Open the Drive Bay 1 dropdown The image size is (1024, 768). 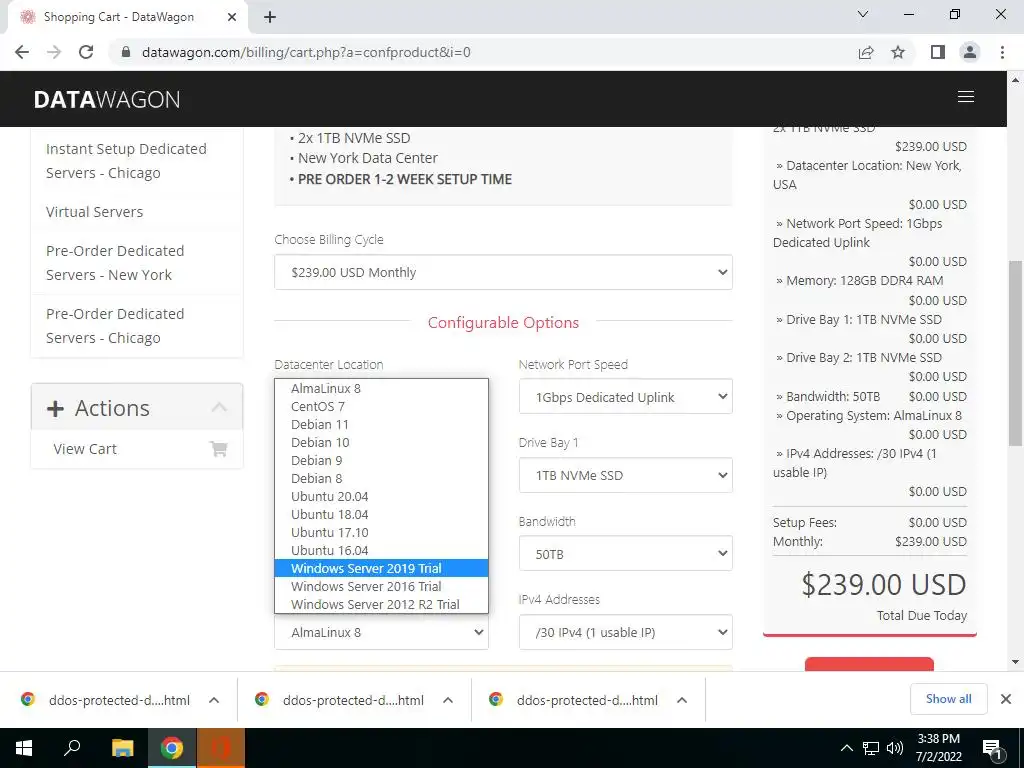[626, 475]
